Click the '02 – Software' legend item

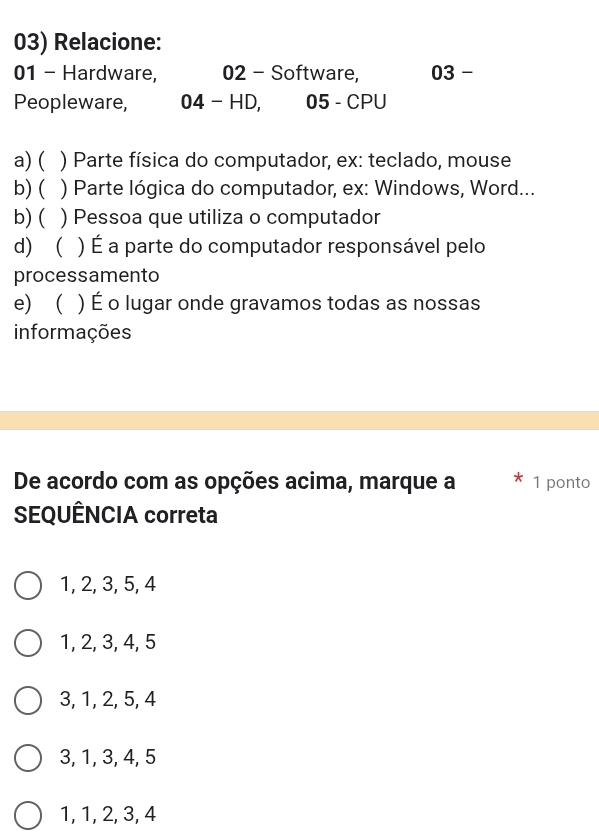tap(291, 73)
